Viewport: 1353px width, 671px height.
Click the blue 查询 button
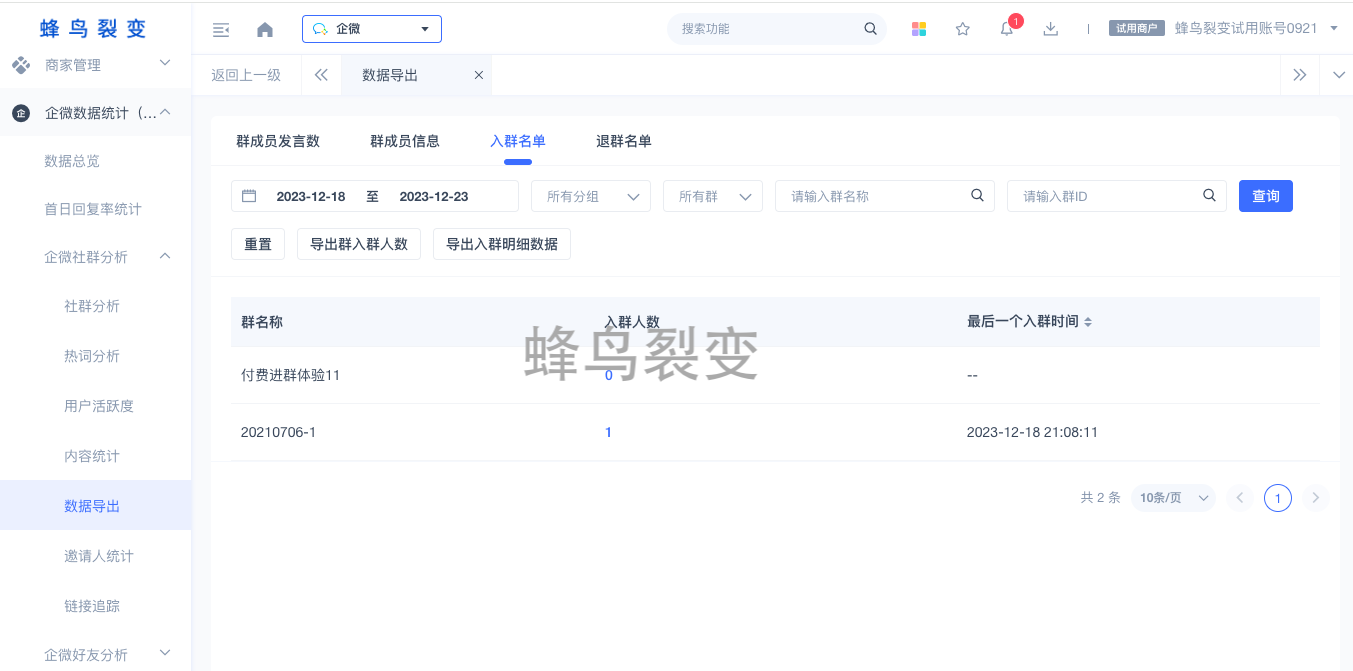click(x=1265, y=196)
